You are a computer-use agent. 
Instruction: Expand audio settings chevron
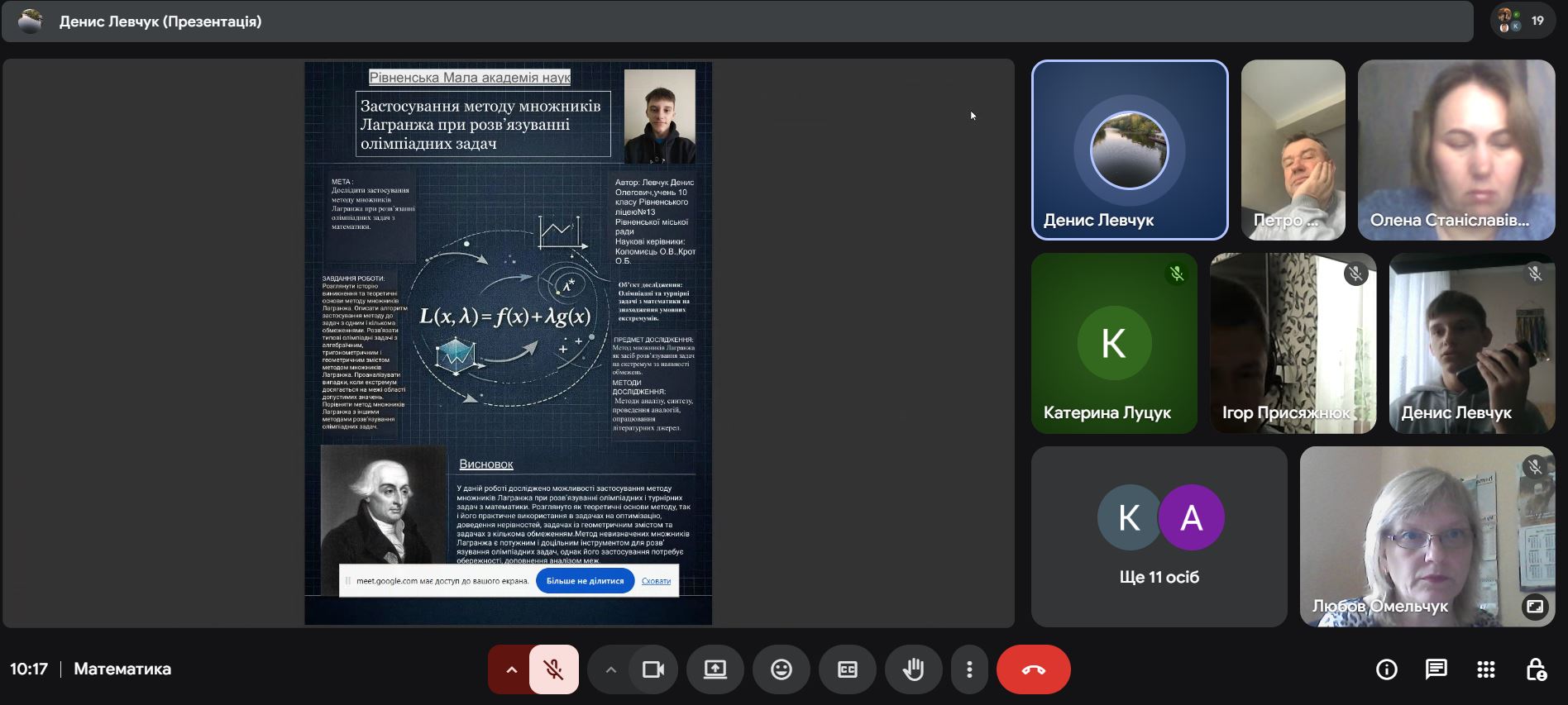[511, 669]
